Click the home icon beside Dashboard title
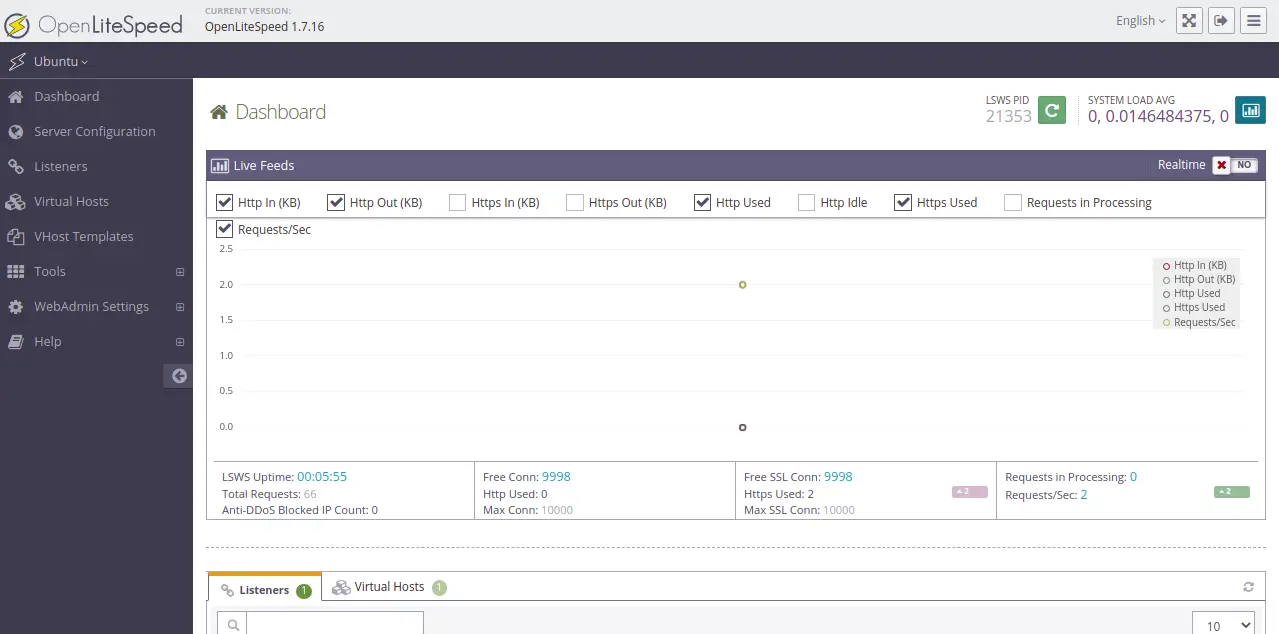Viewport: 1279px width, 634px height. (218, 113)
